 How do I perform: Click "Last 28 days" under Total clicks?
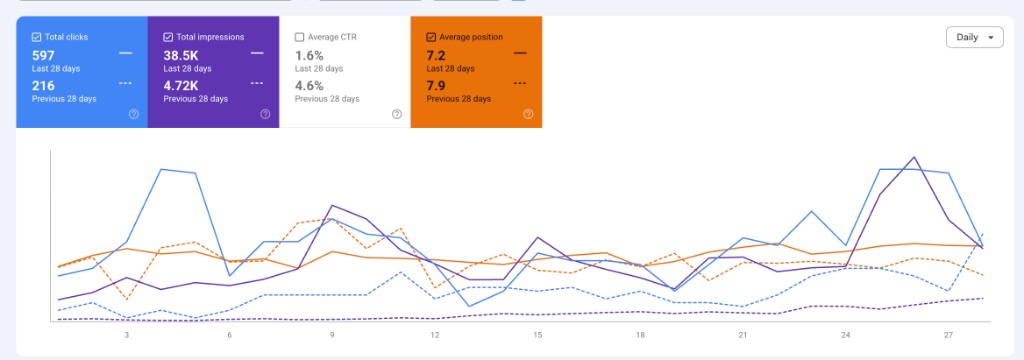[x=56, y=69]
